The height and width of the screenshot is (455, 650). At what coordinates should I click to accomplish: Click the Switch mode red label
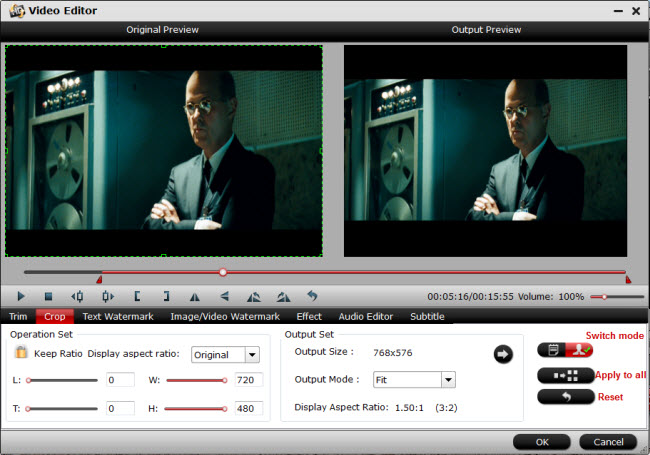[615, 336]
